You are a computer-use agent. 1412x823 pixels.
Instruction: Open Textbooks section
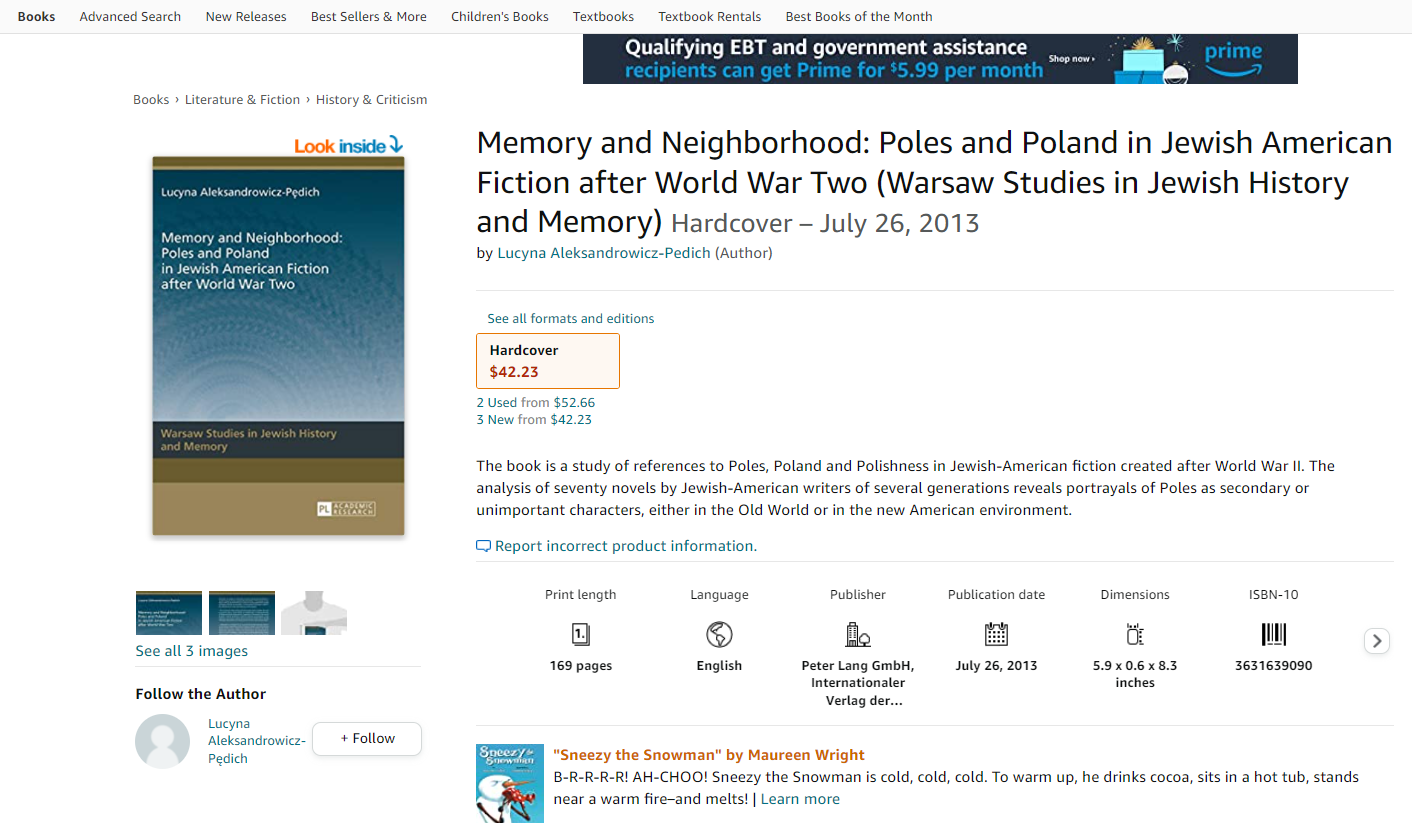click(603, 16)
